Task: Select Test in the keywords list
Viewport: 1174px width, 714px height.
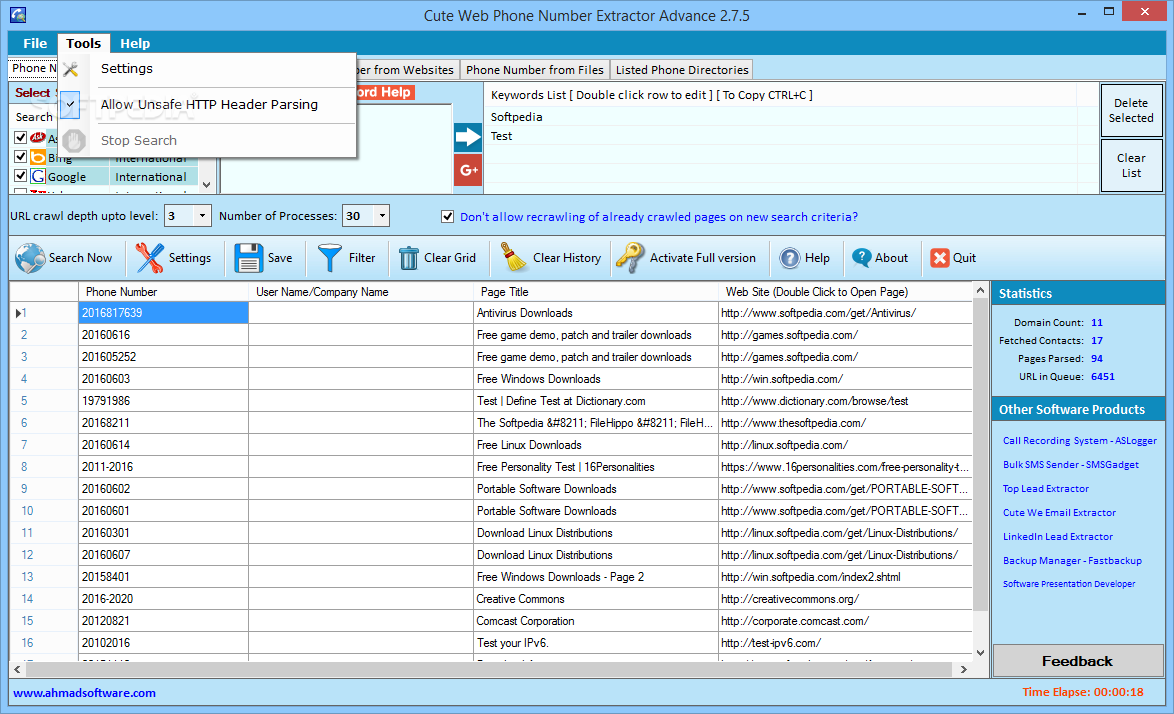Action: (502, 136)
